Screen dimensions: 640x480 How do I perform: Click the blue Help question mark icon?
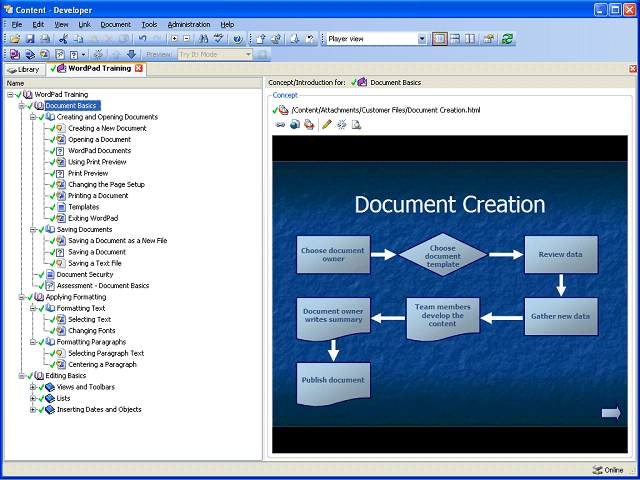pyautogui.click(x=237, y=39)
